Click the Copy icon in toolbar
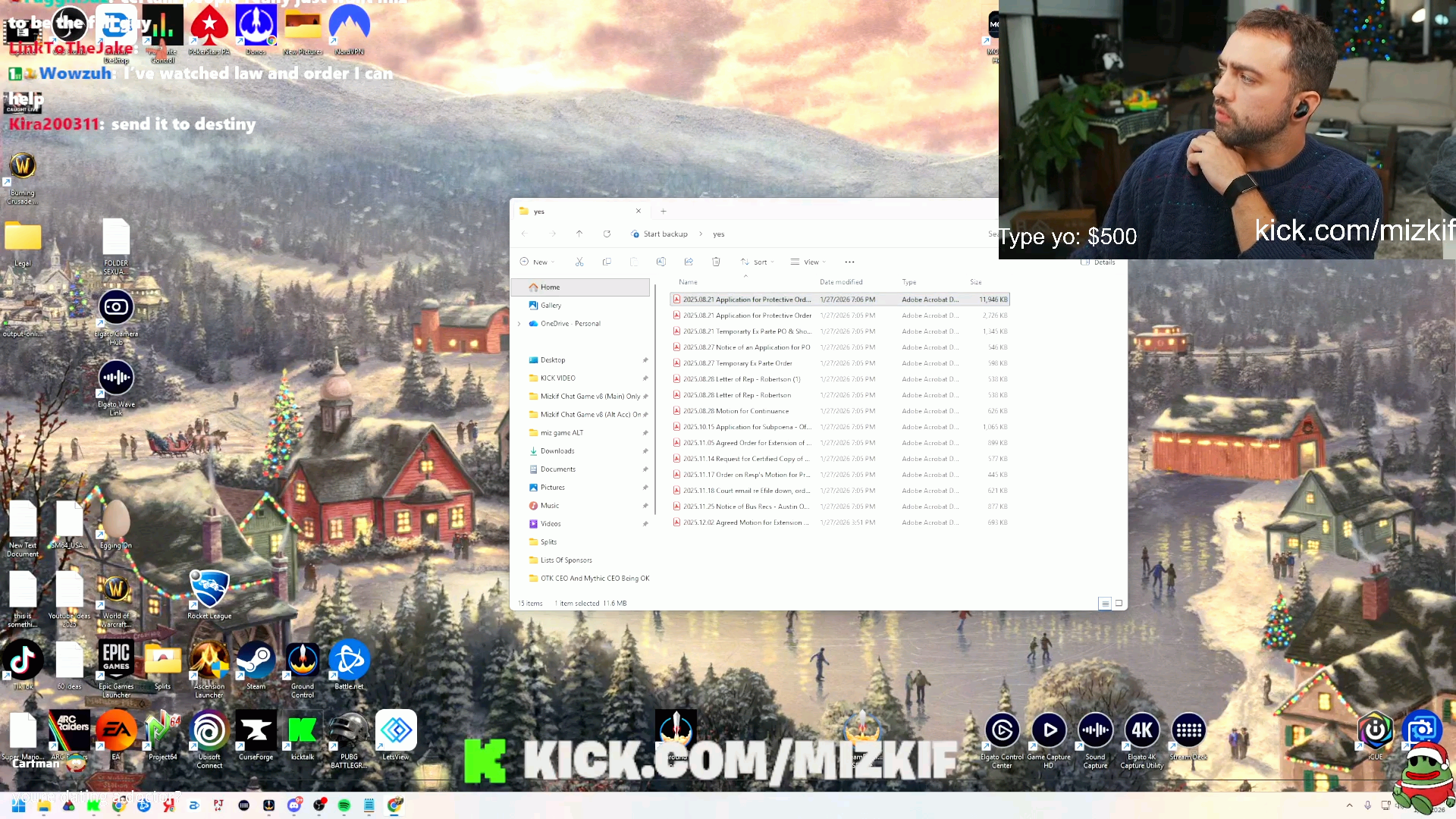Screen dimensions: 1456x819 point(607,262)
